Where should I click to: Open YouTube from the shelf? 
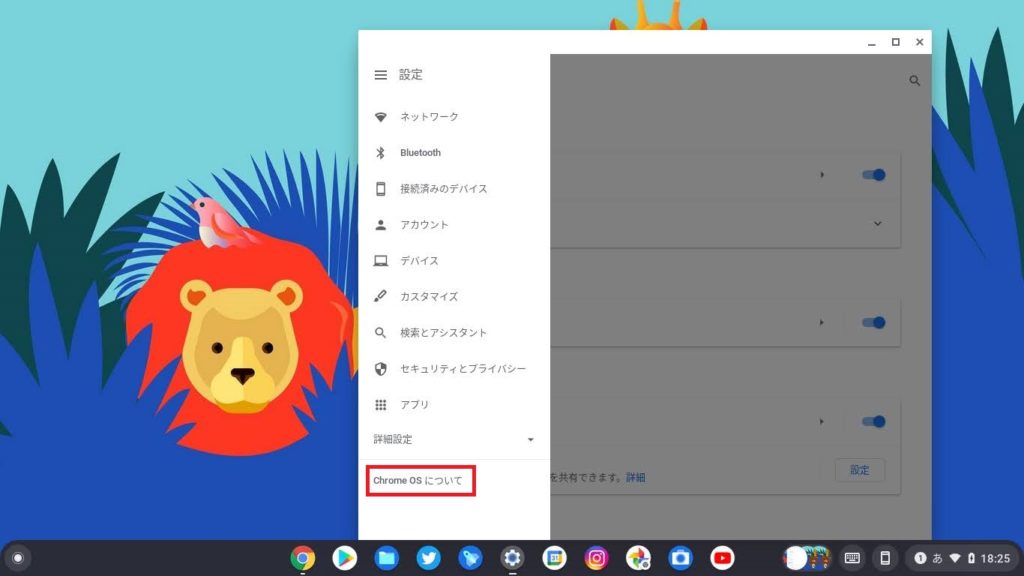(722, 558)
